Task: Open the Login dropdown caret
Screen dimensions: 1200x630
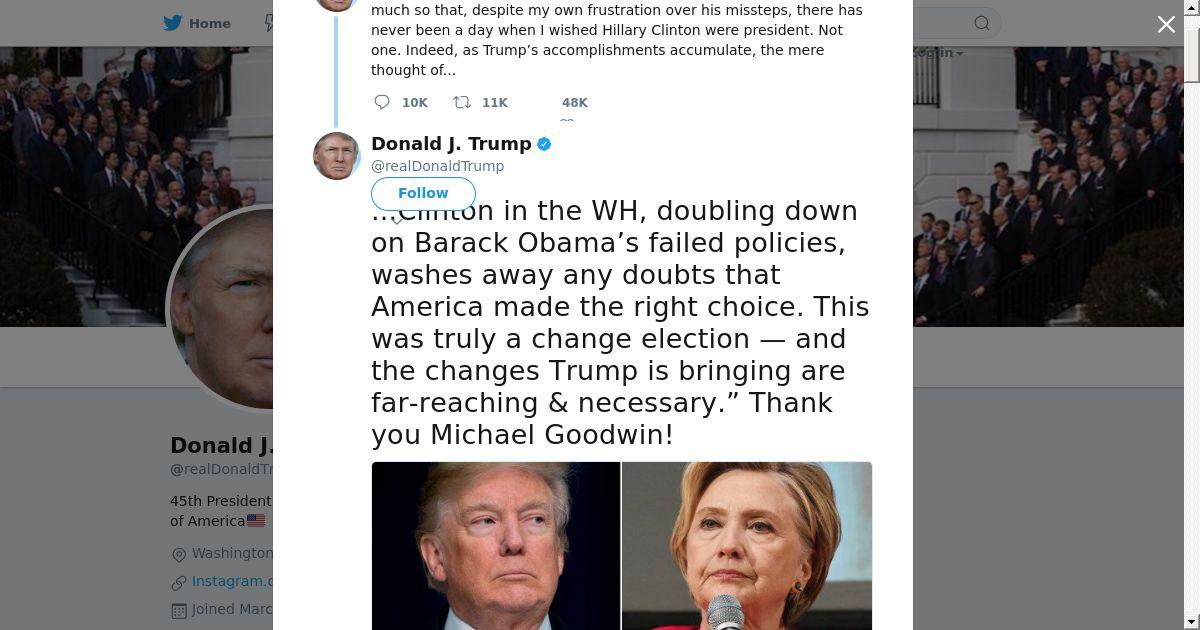Action: click(958, 53)
